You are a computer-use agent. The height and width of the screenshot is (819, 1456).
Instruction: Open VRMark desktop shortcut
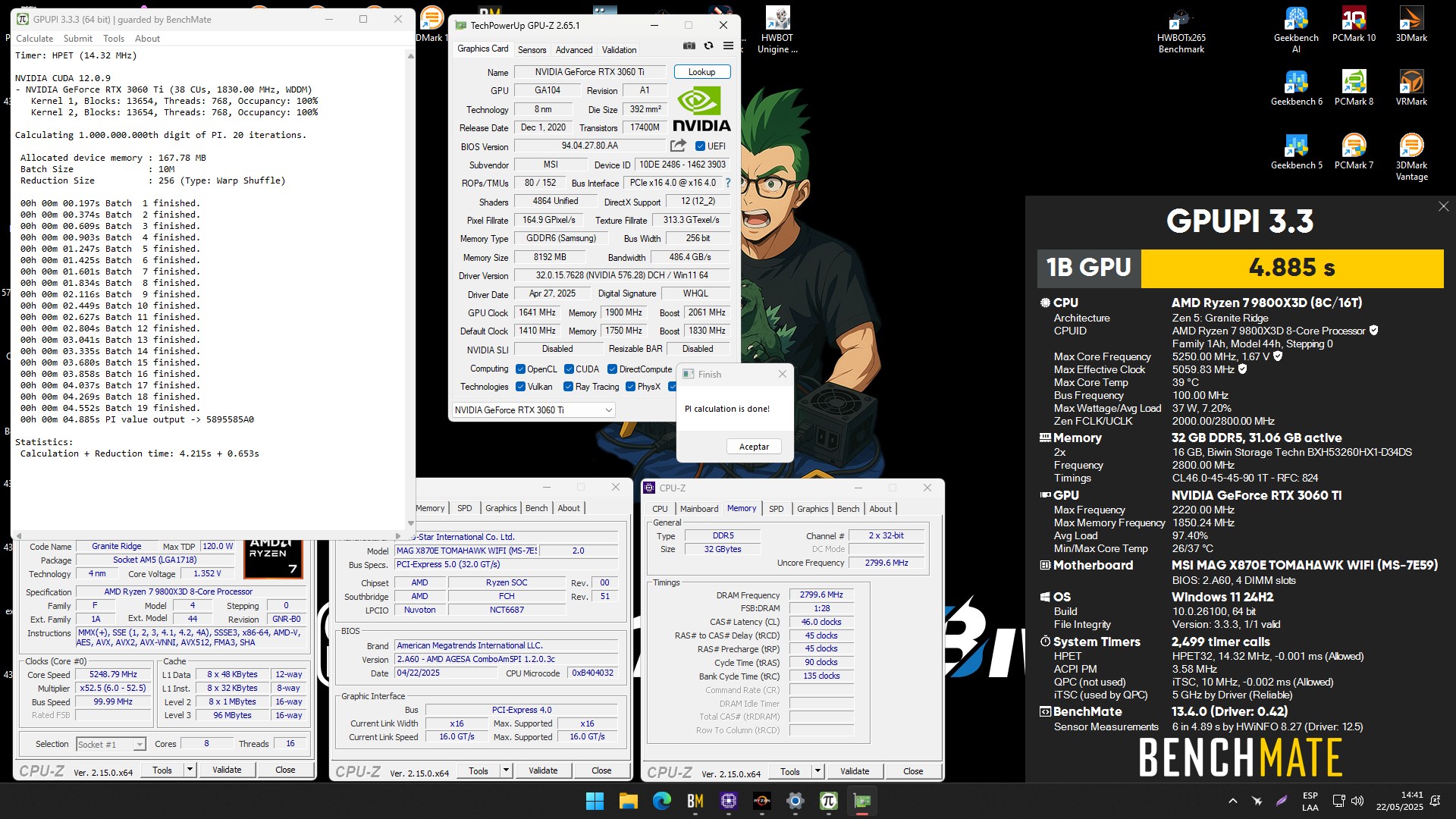point(1411,88)
